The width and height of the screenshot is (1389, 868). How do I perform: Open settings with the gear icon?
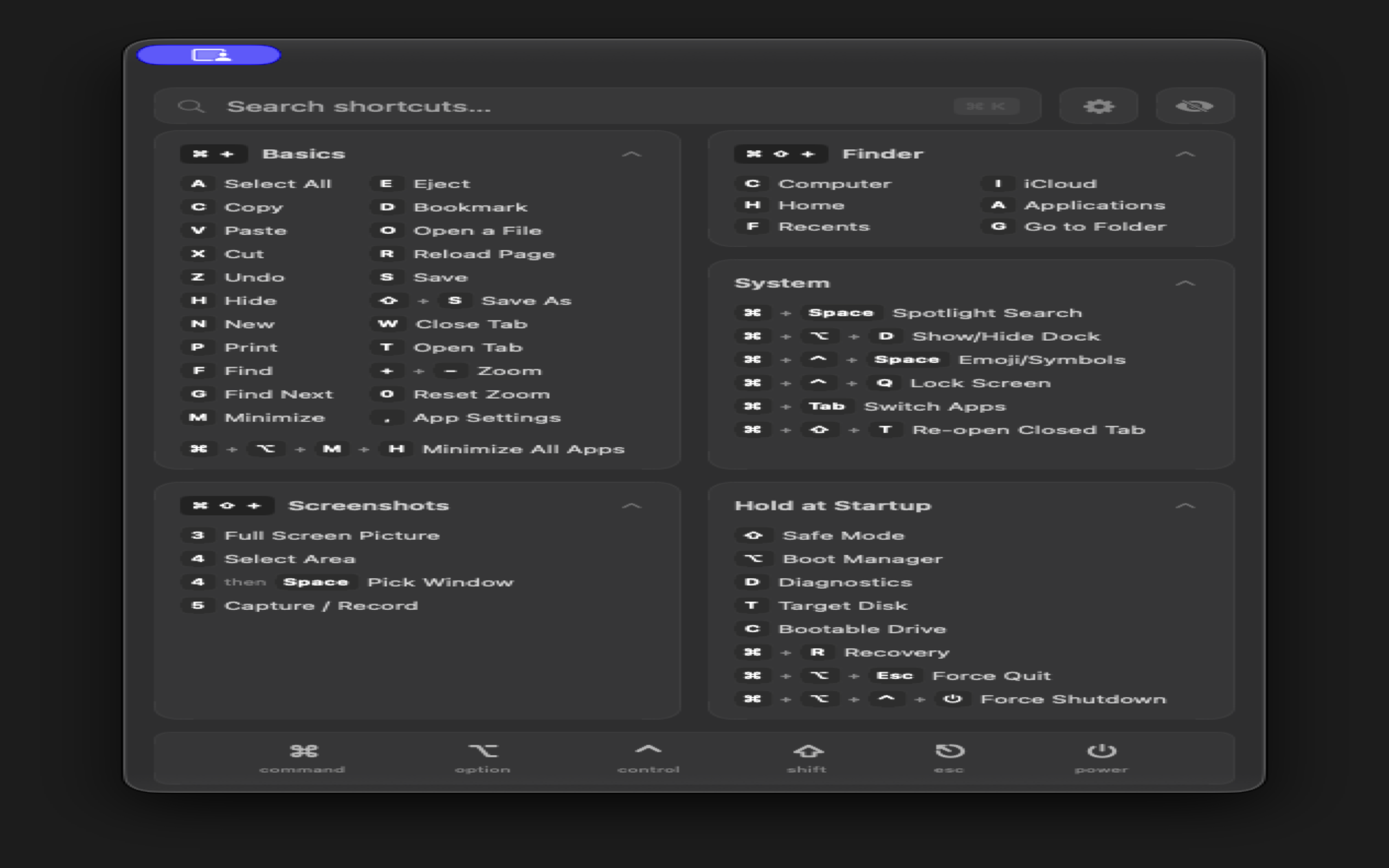click(1099, 106)
